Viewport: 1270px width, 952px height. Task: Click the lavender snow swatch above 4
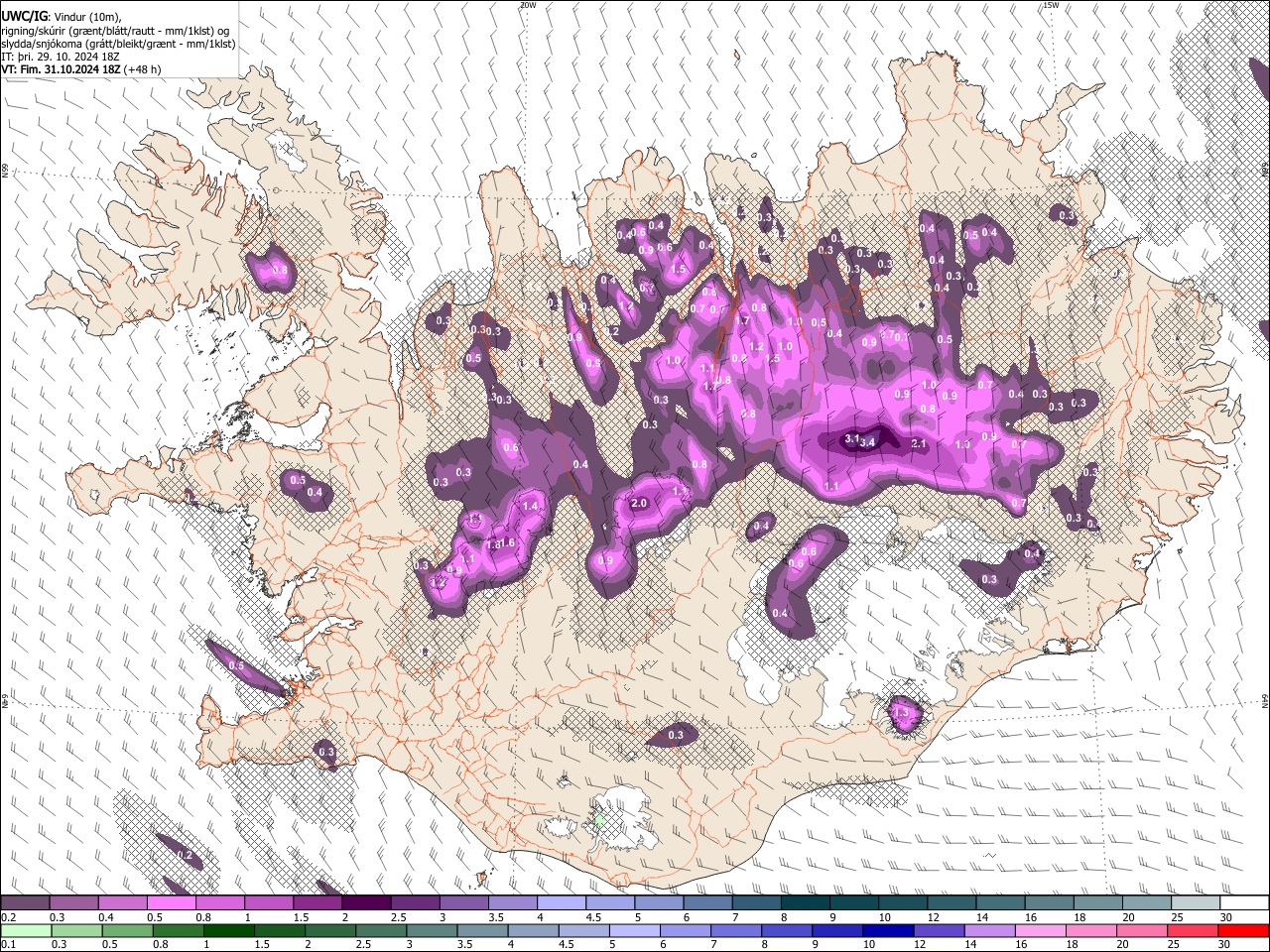(562, 903)
